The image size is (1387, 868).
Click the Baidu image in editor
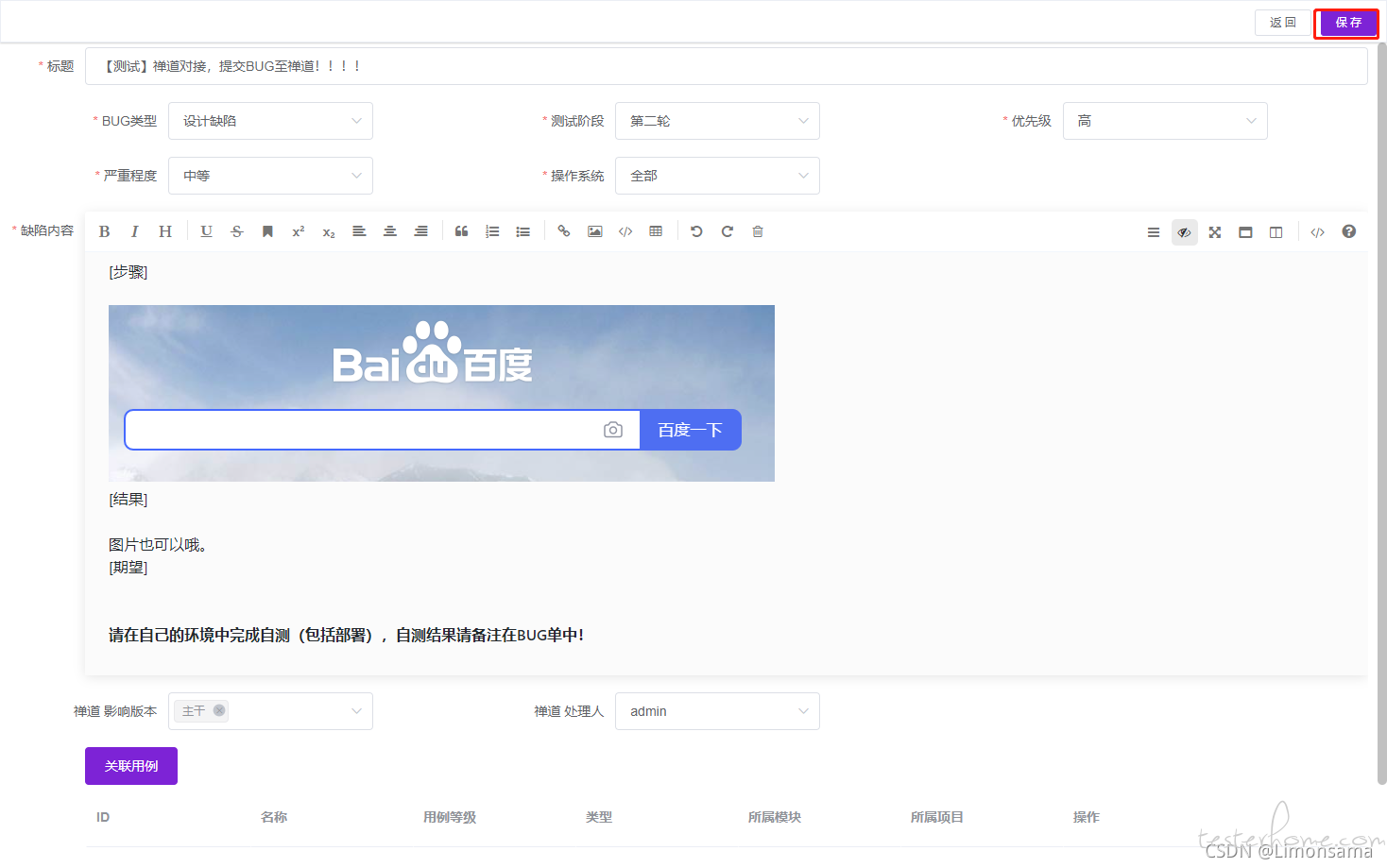click(x=441, y=393)
